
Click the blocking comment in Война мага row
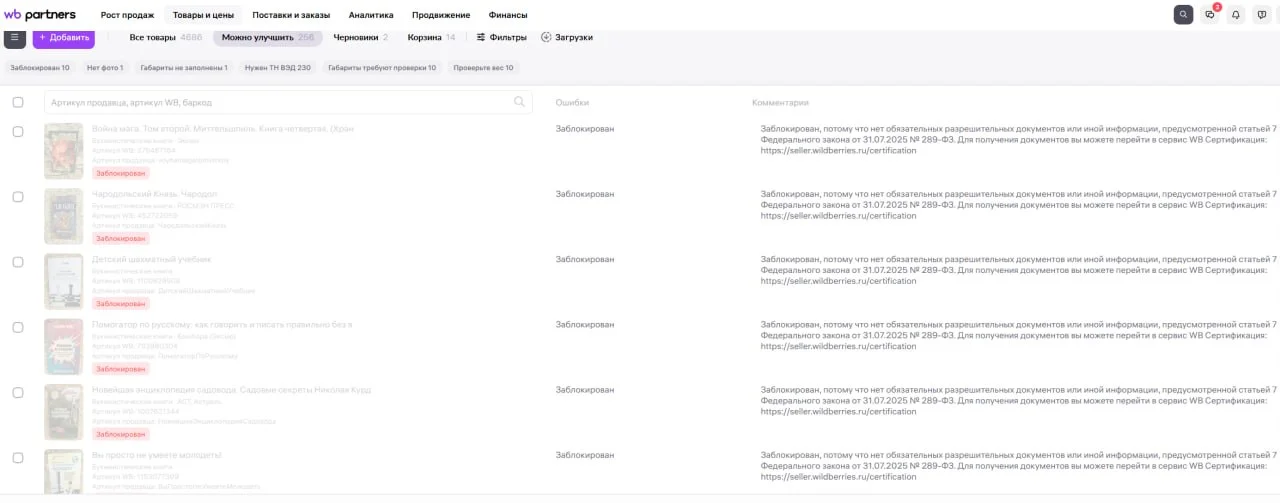click(x=1018, y=140)
